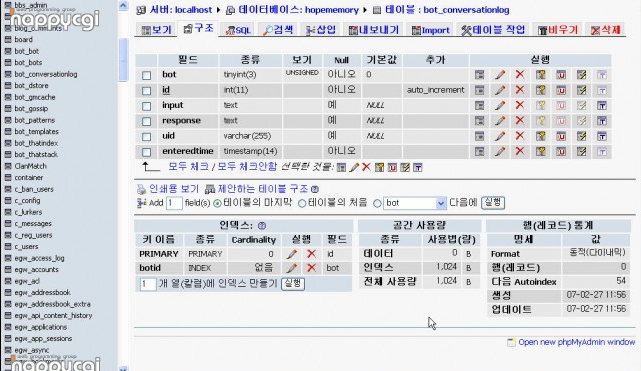
Task: Open c_messages table in sidebar
Action: (33, 223)
